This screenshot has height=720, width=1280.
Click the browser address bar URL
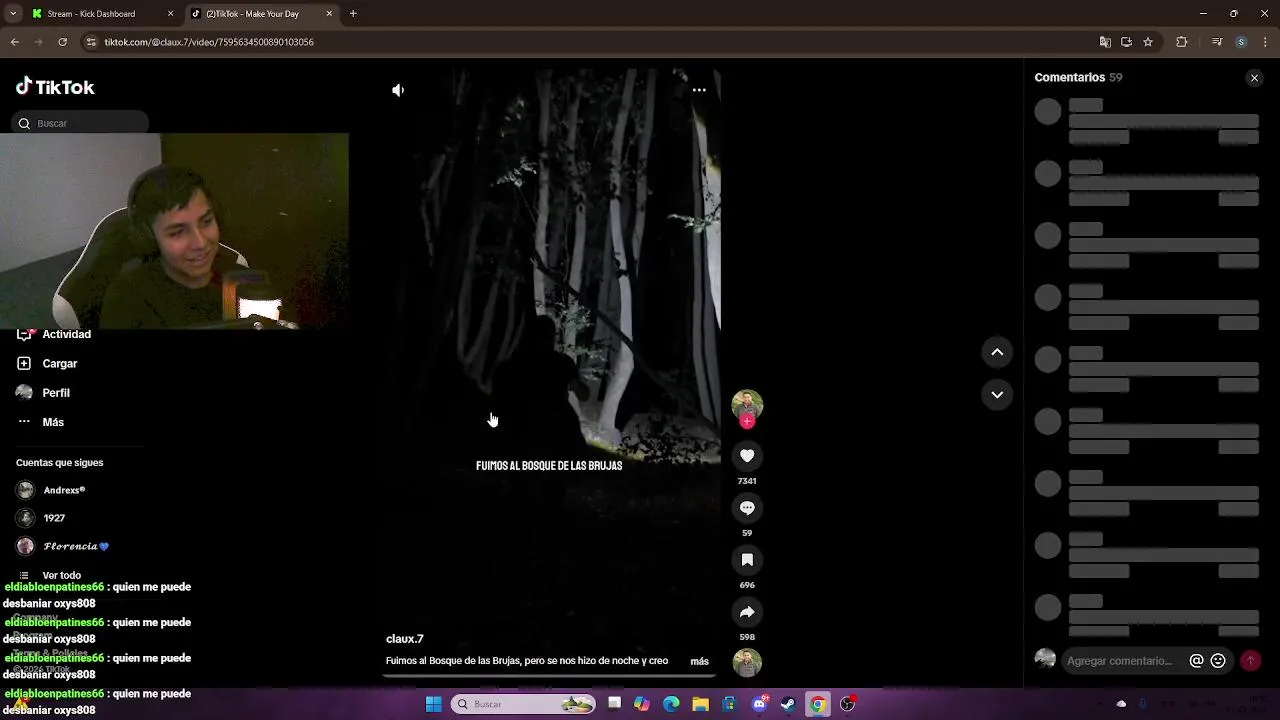click(209, 42)
